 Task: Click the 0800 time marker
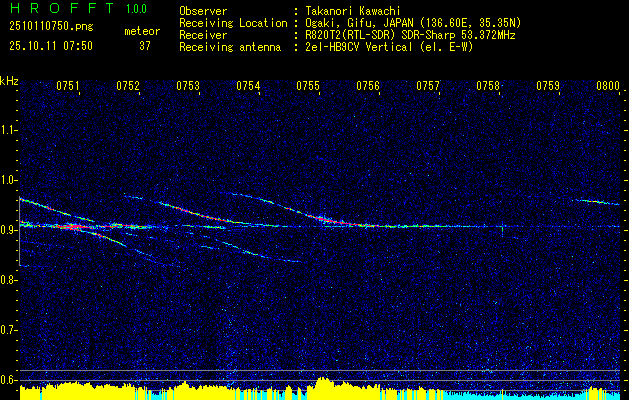pyautogui.click(x=608, y=85)
